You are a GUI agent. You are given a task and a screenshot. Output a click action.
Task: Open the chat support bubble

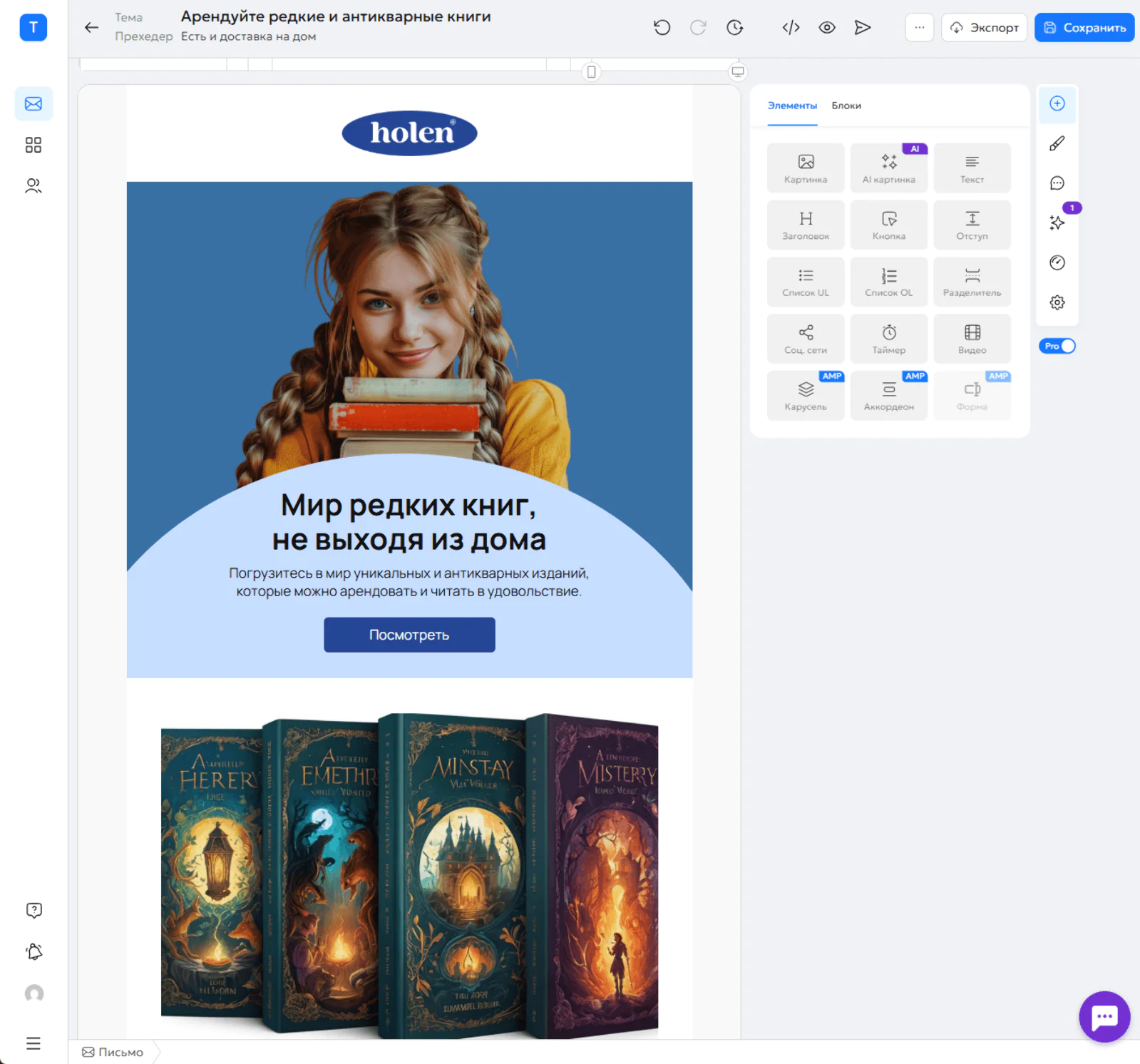click(1104, 1017)
